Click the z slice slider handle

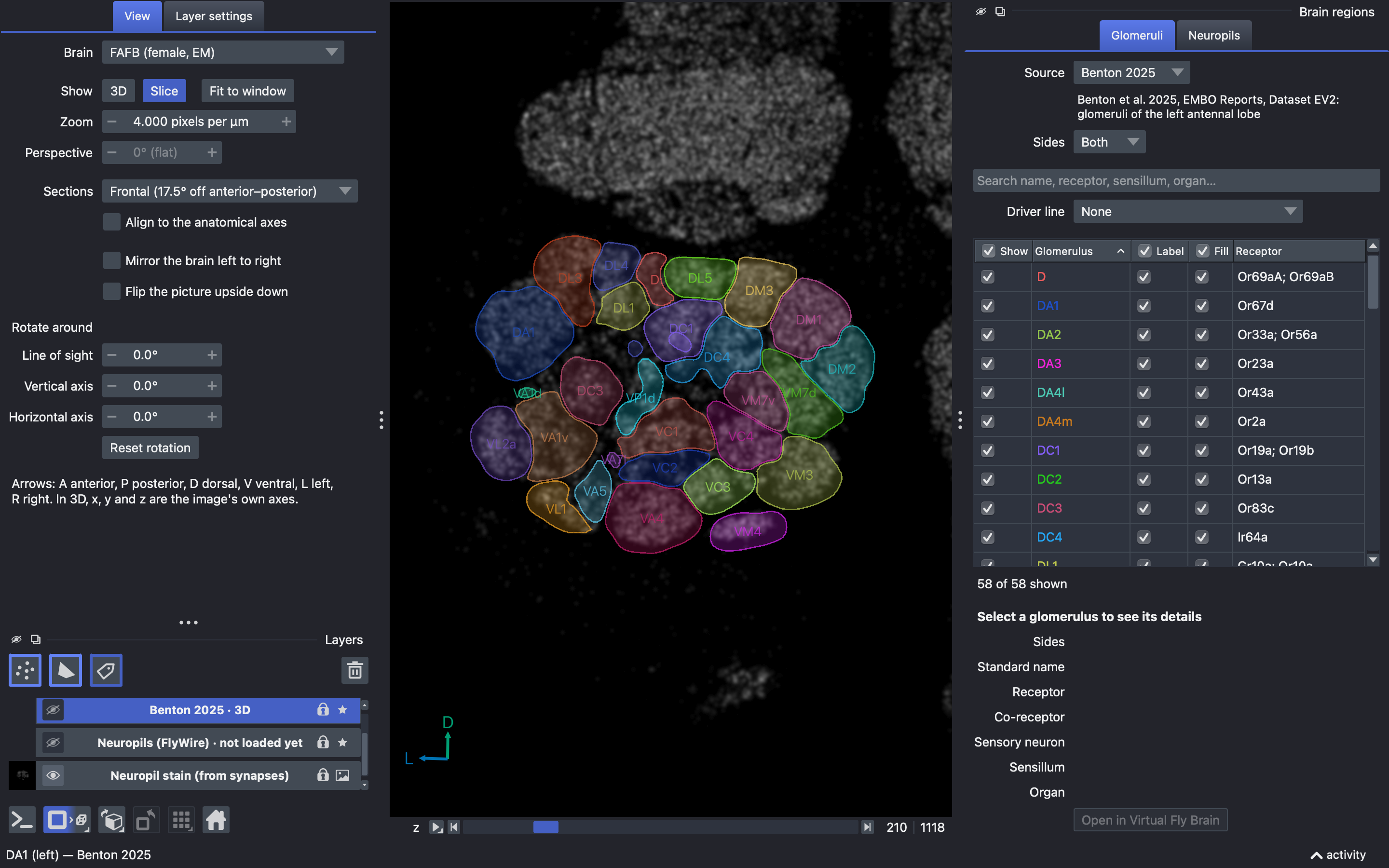tap(546, 827)
